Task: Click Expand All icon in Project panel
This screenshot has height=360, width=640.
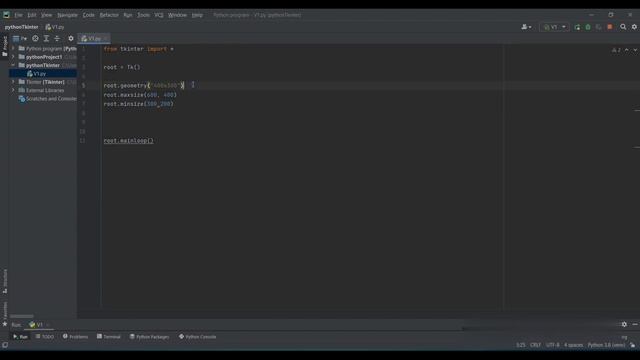Action: coord(46,38)
